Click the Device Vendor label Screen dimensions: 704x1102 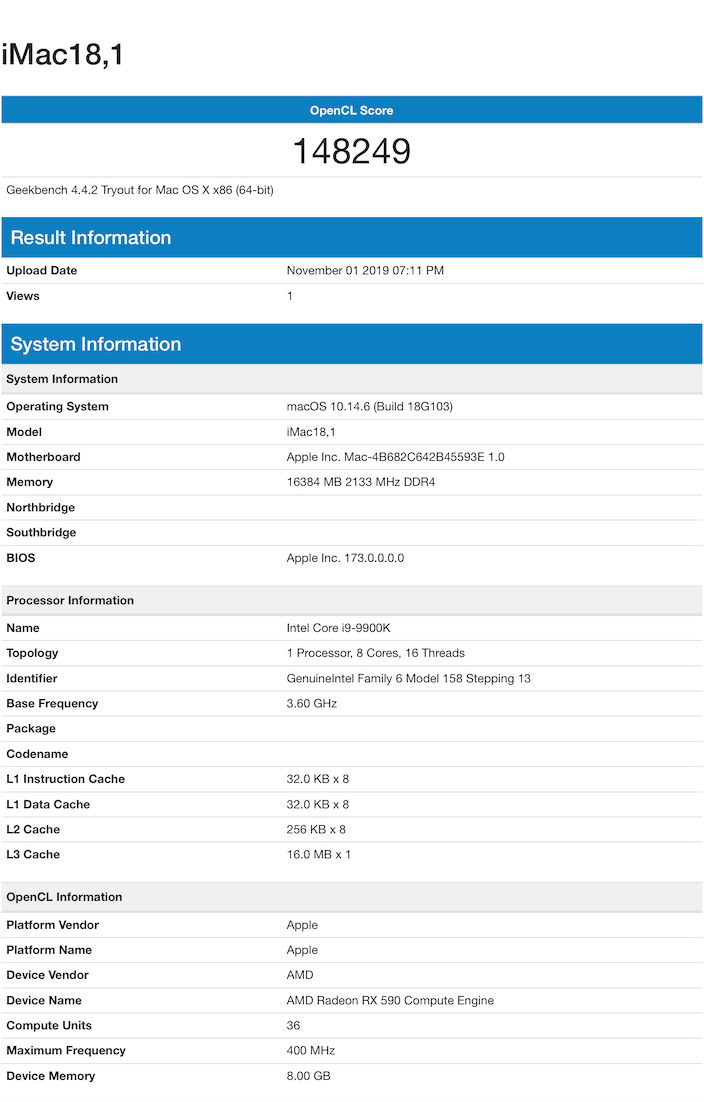pyautogui.click(x=47, y=975)
